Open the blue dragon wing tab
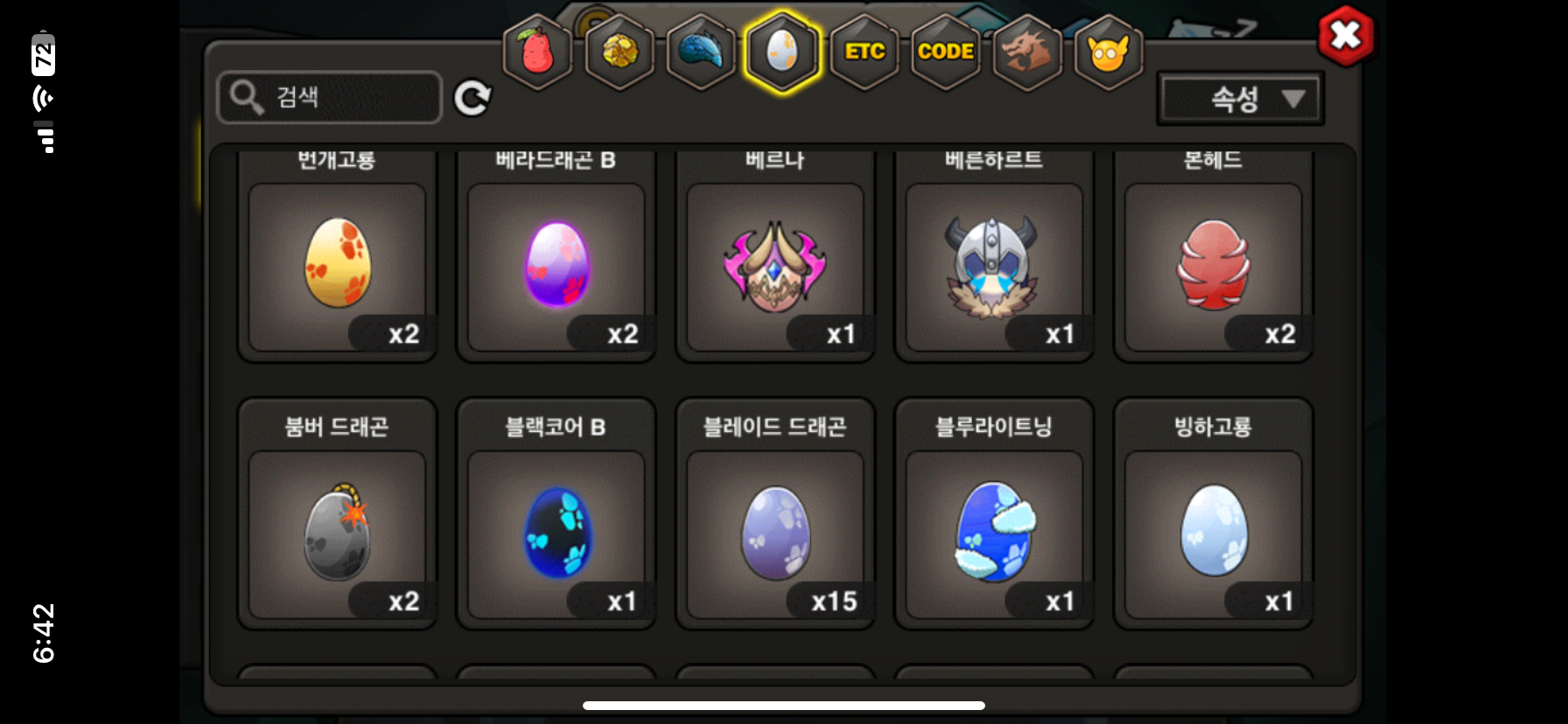 (701, 52)
